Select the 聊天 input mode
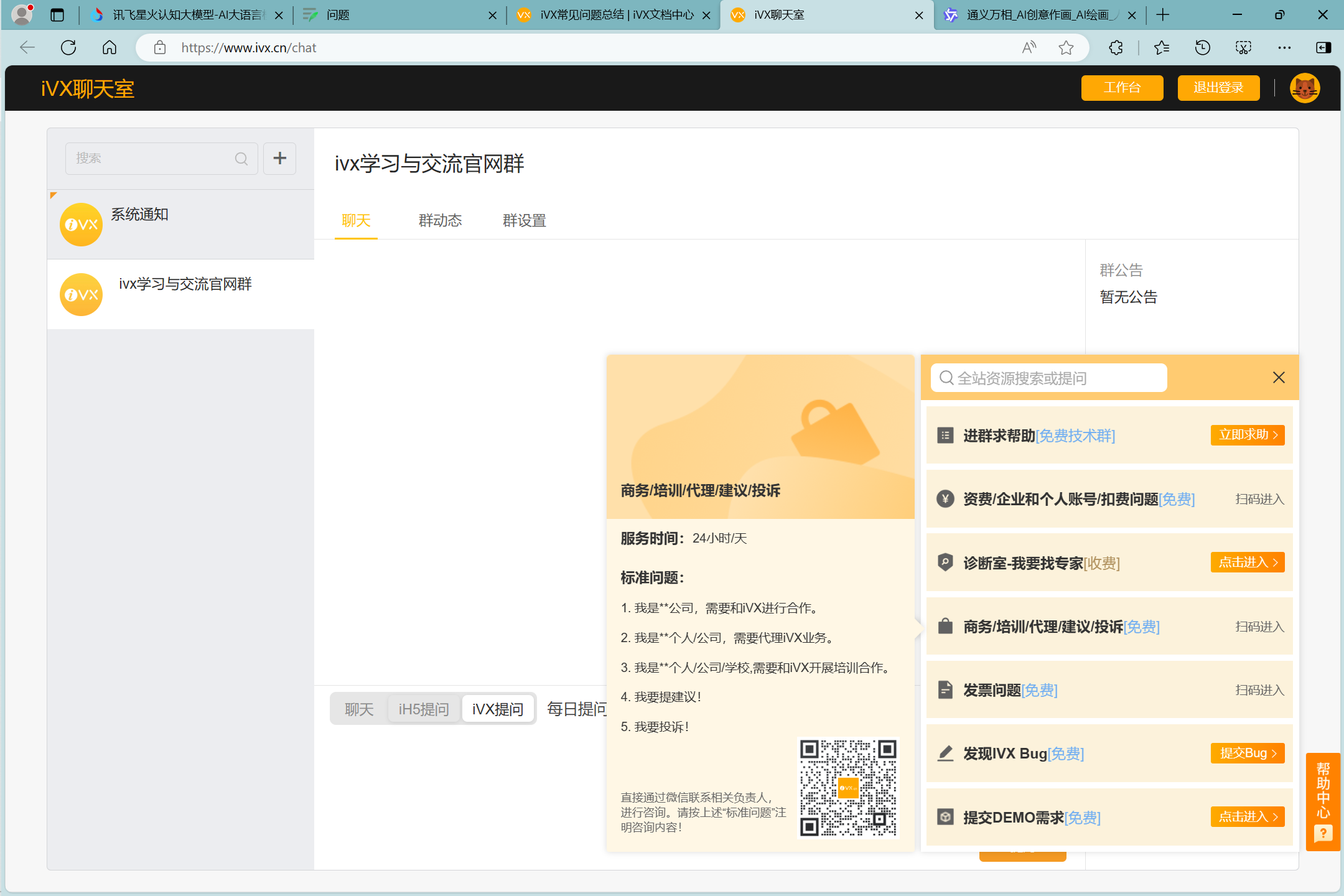 coord(359,709)
